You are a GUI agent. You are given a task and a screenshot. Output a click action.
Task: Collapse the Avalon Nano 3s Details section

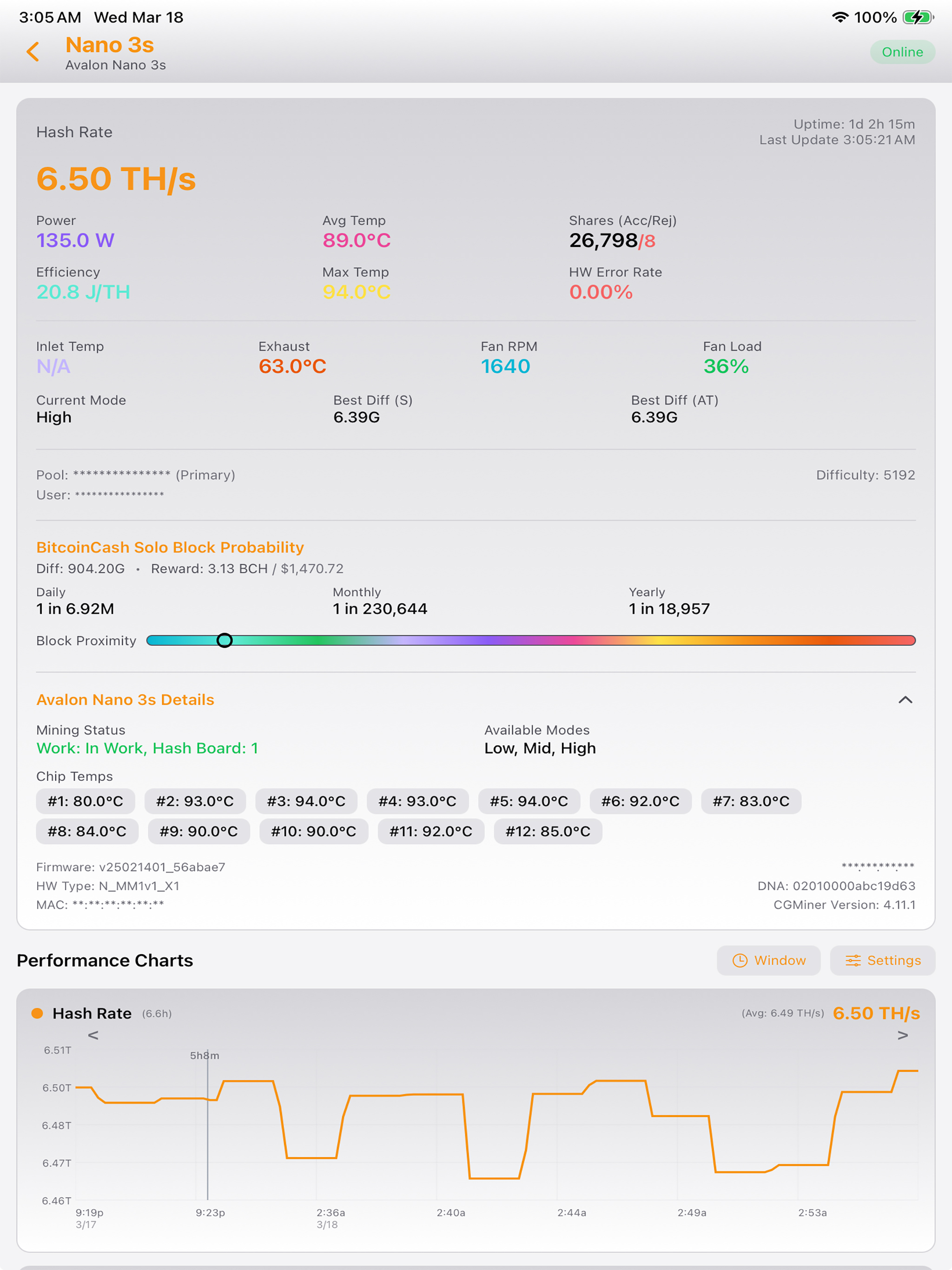click(x=905, y=699)
